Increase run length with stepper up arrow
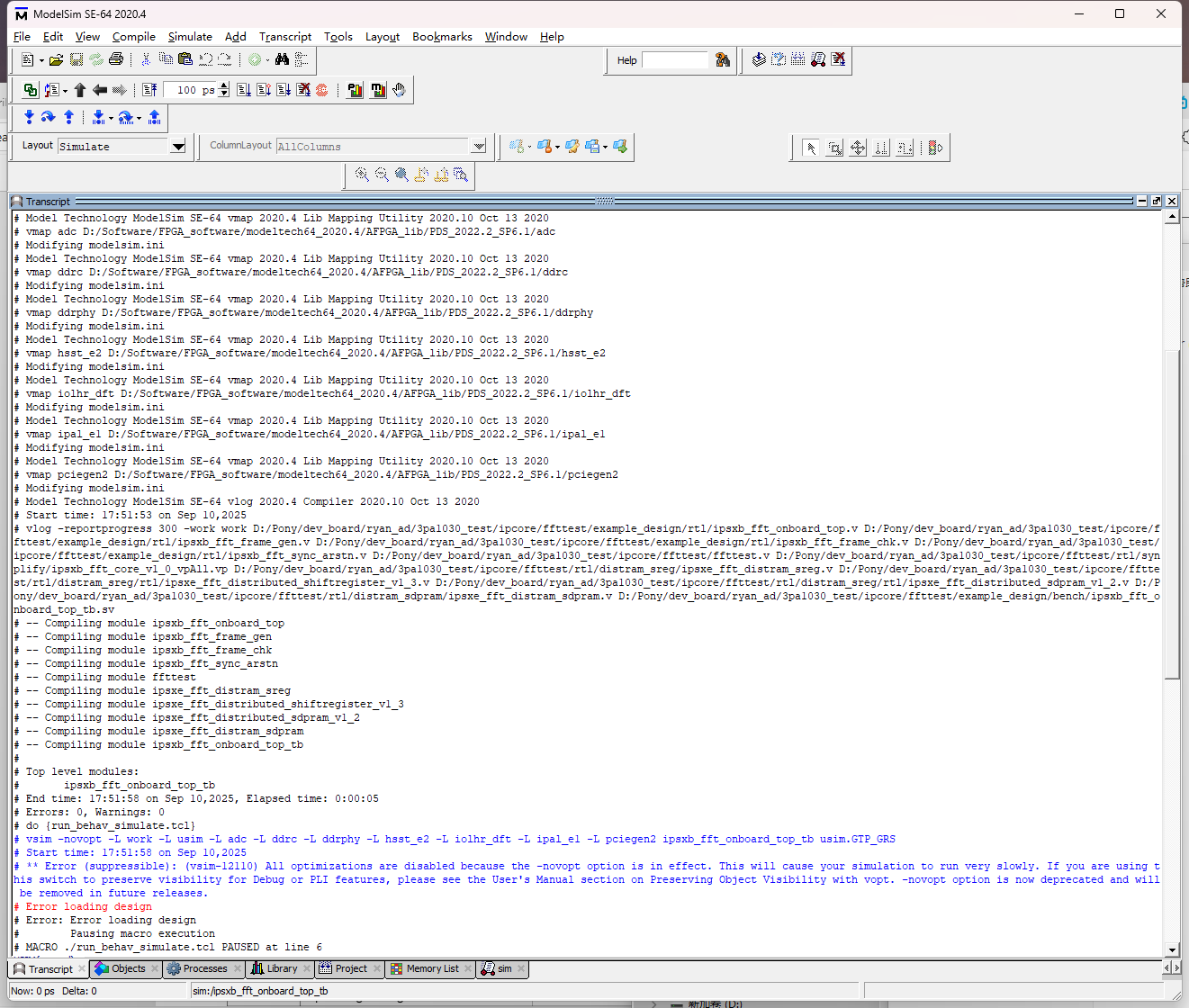Image resolution: width=1189 pixels, height=1008 pixels. [x=224, y=85]
